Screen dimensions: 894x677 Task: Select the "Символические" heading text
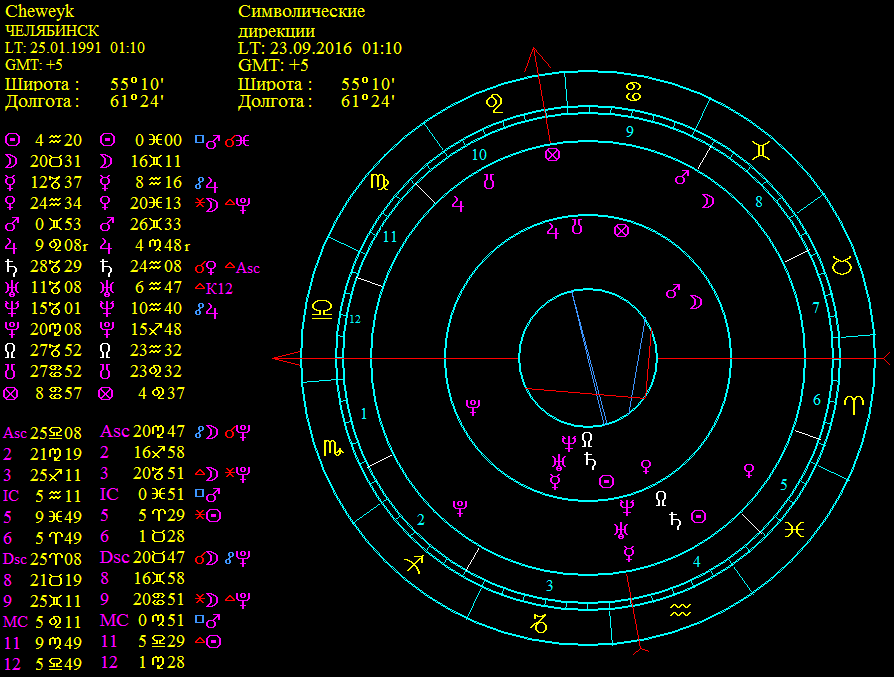click(302, 11)
